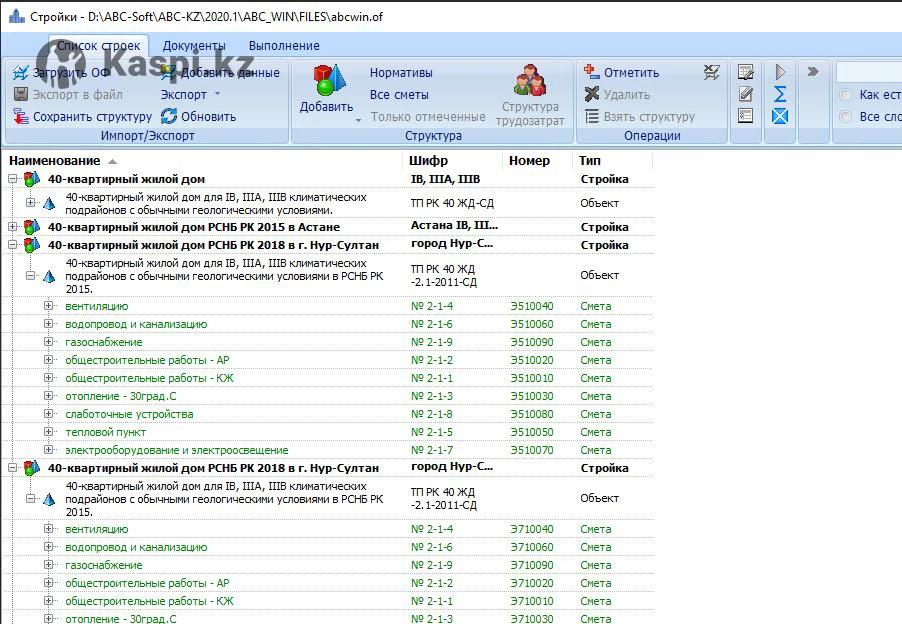Sort by the Наименование column header

(55, 161)
